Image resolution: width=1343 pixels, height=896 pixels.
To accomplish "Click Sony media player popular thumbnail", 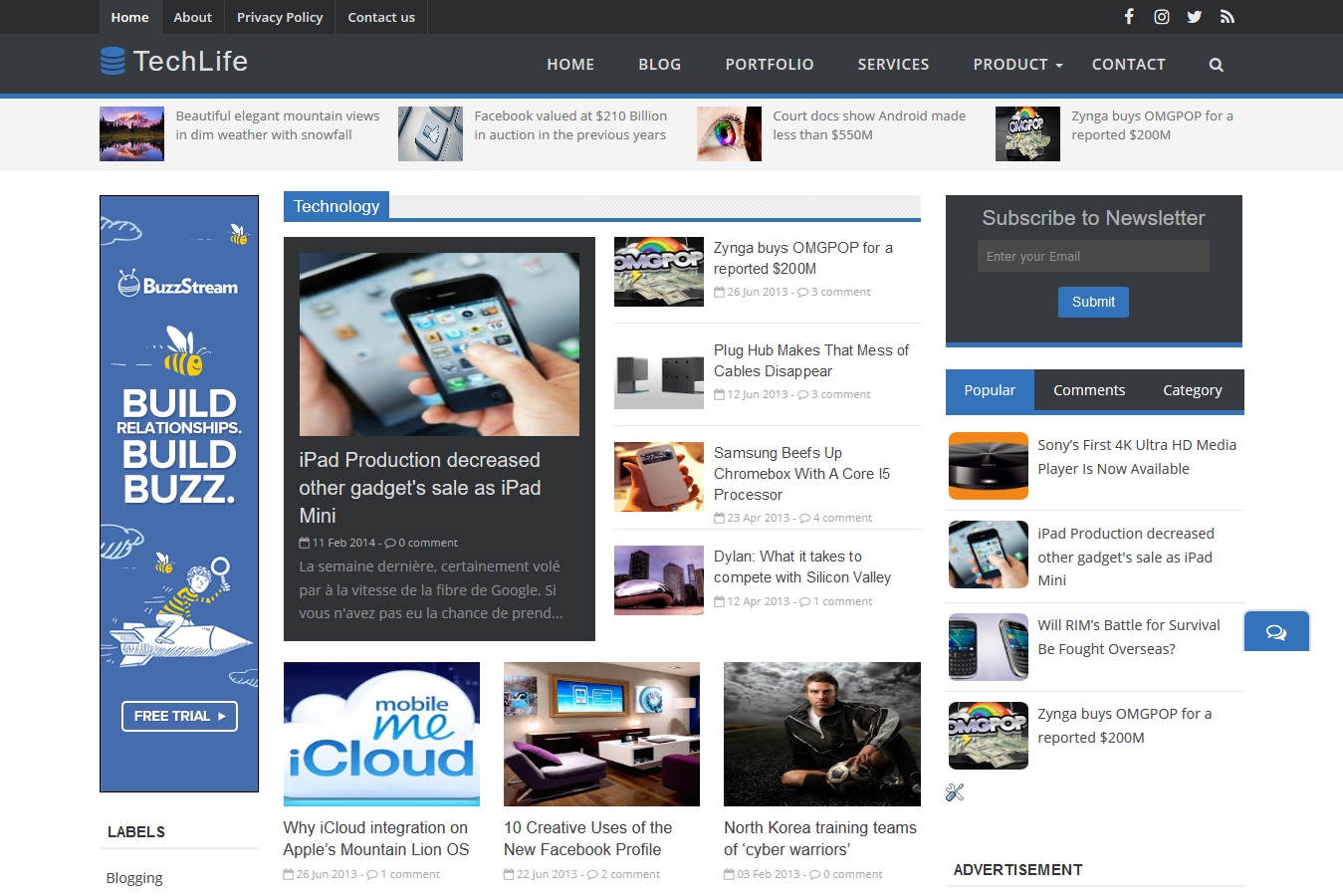I will [989, 466].
